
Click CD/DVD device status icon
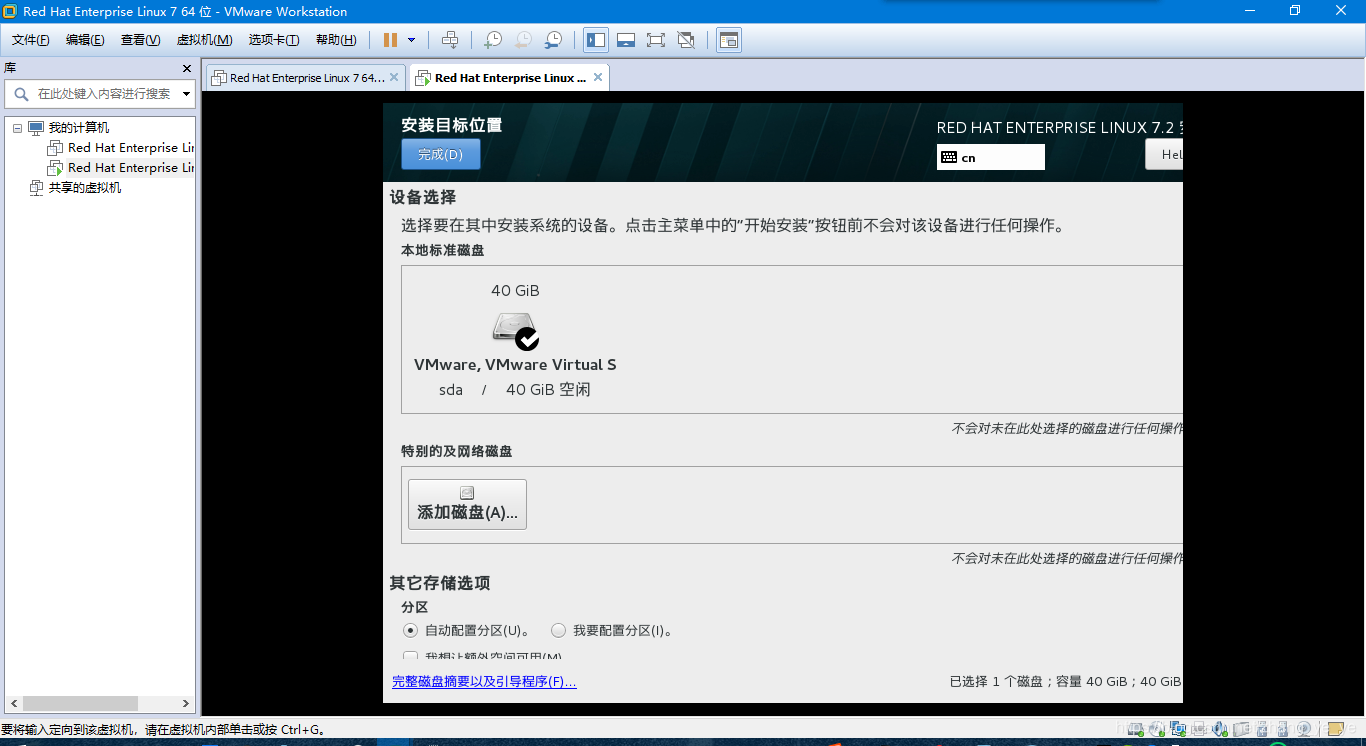(1157, 729)
